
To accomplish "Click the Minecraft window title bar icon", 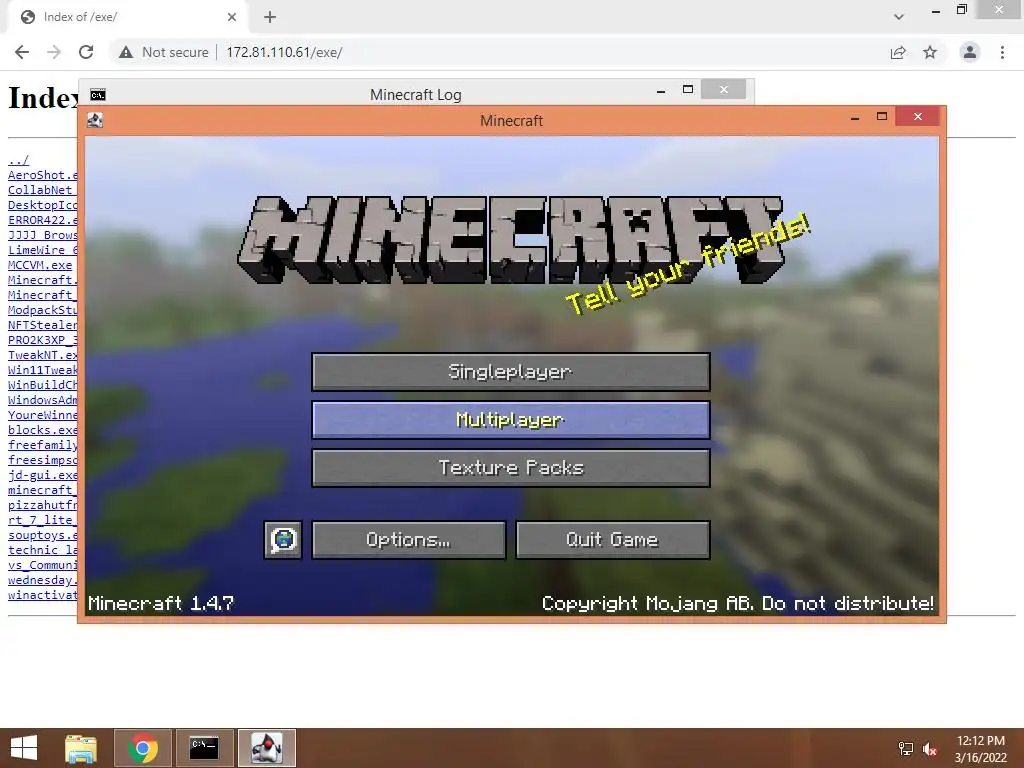I will pos(95,120).
